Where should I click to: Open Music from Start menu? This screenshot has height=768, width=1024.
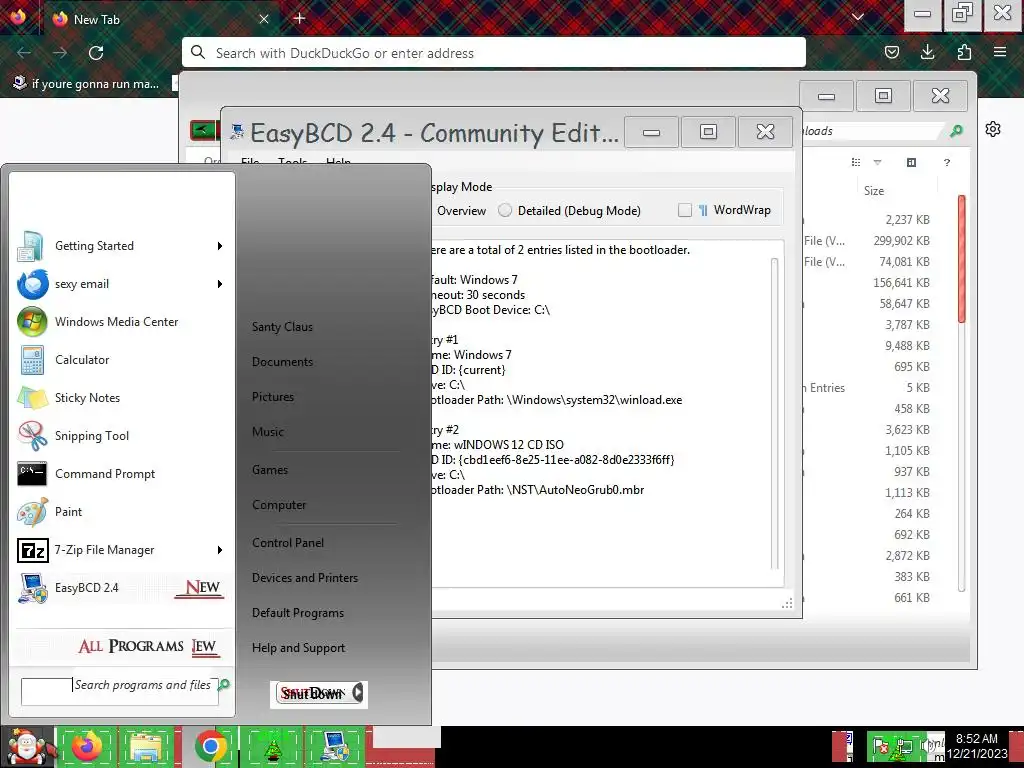(268, 432)
